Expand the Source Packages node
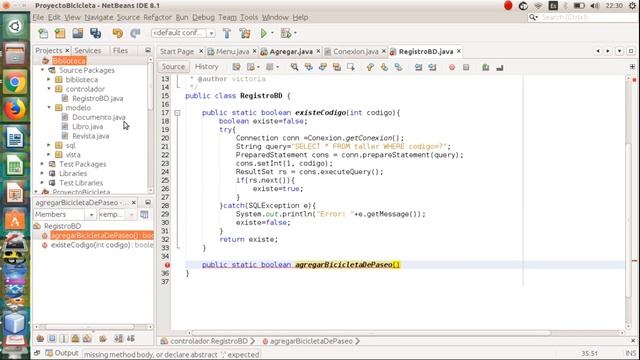Screen dimensions: 640x360 coord(42,70)
